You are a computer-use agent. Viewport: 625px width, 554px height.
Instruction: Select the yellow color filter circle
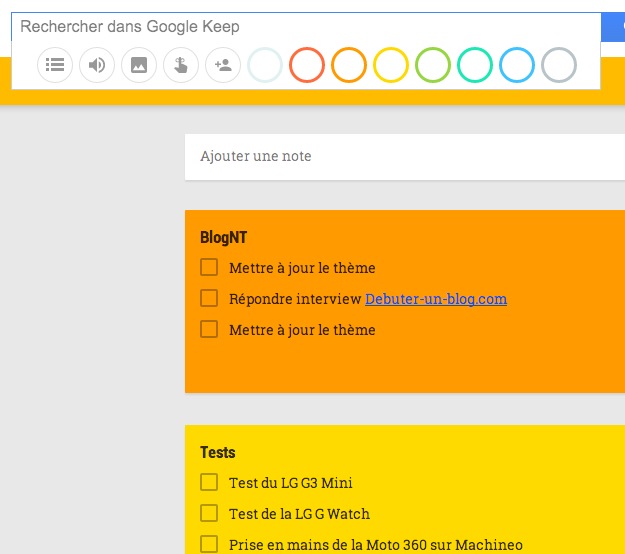(x=391, y=66)
